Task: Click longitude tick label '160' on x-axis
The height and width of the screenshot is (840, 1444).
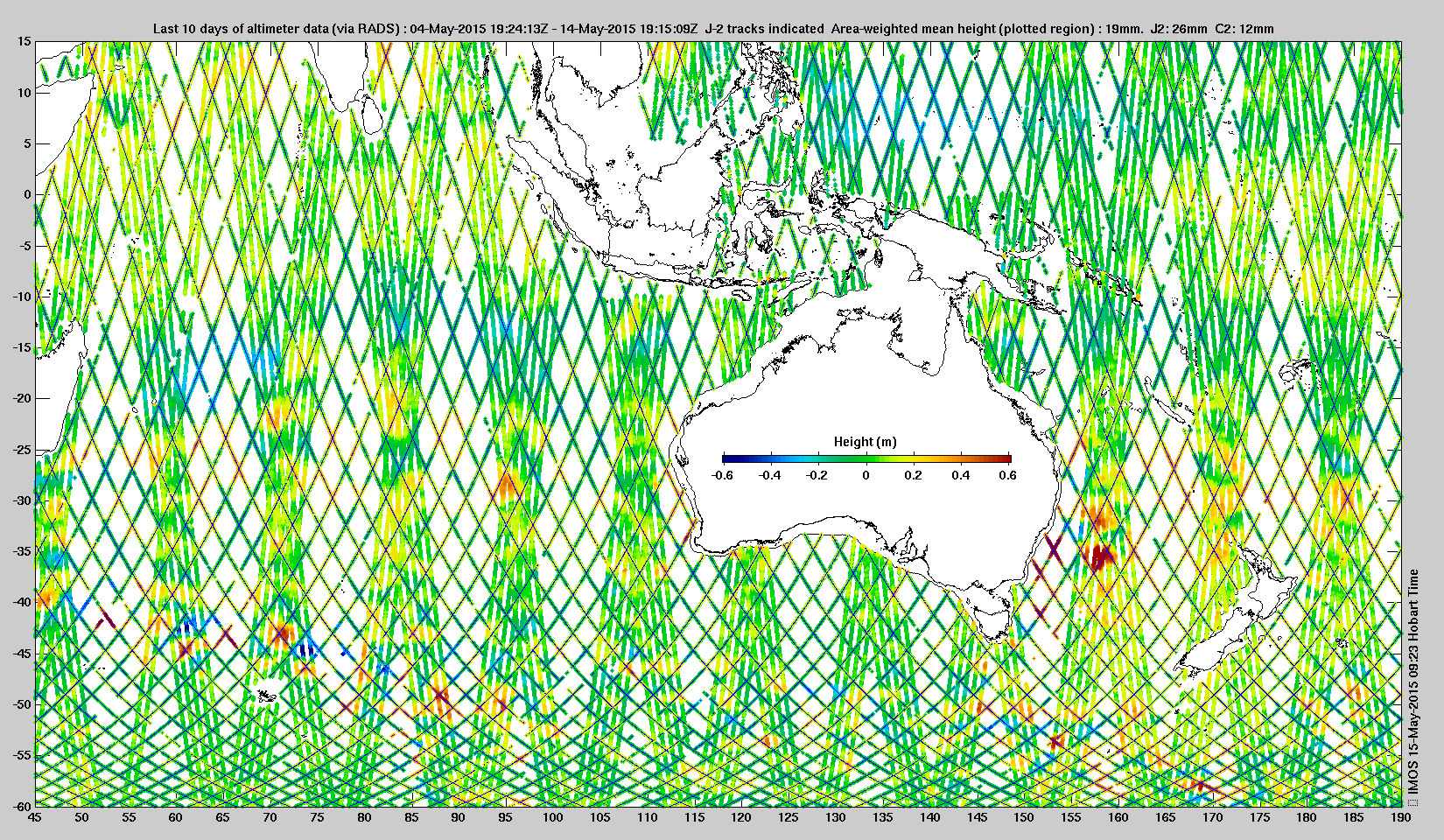Action: pos(1118,818)
